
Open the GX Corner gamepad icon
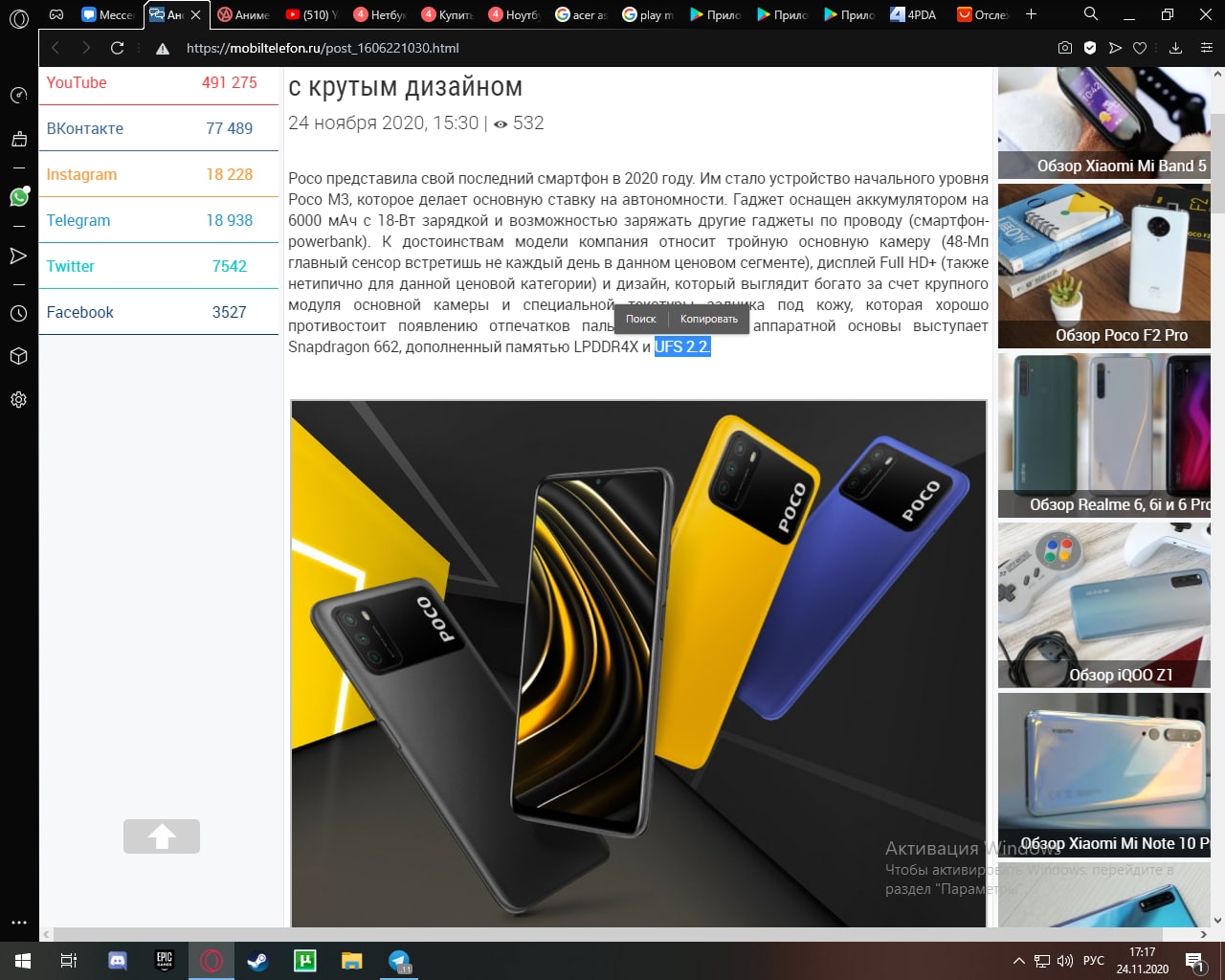tap(57, 14)
